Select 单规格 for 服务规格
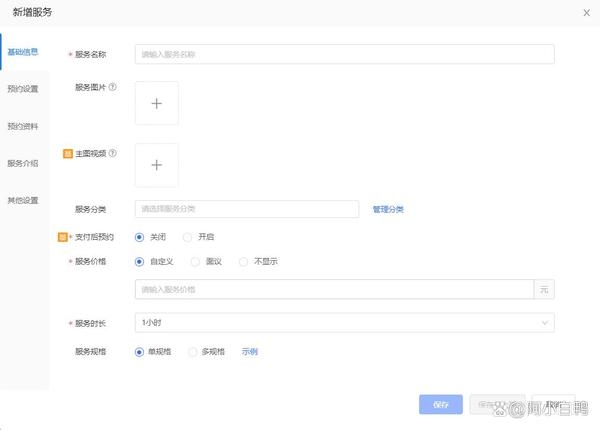 pyautogui.click(x=139, y=352)
